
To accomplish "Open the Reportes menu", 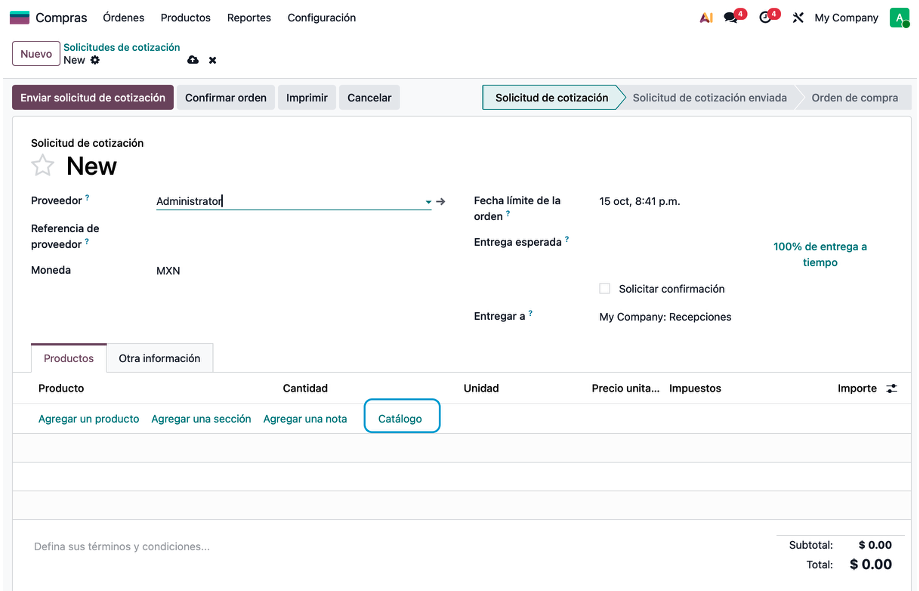I will 249,18.
